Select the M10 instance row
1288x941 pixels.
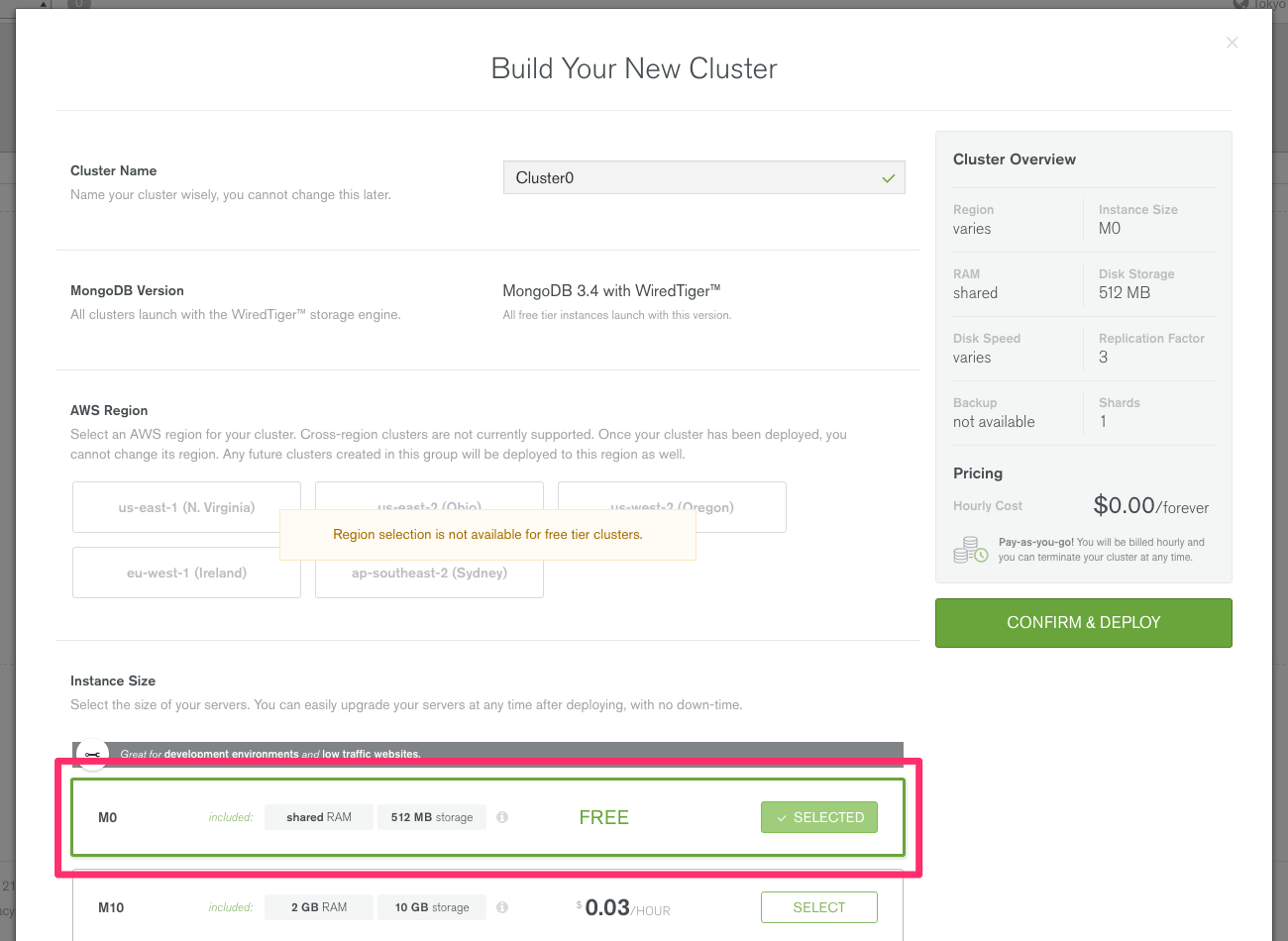tap(149, 907)
